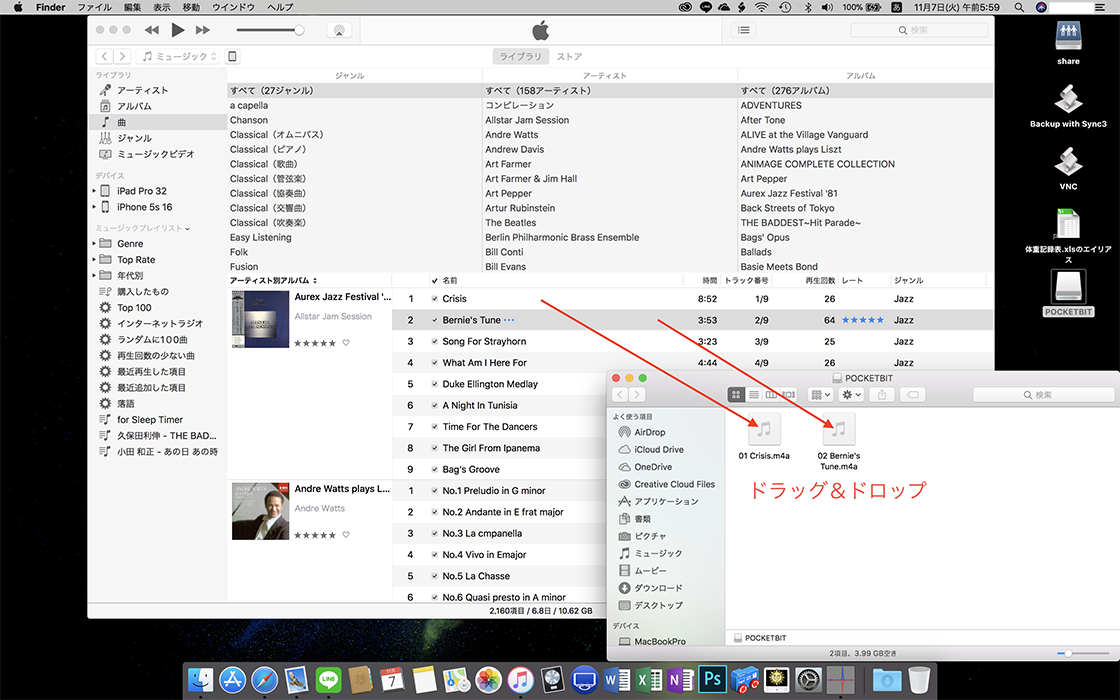Open the 購入したもの playlist
Viewport: 1120px width, 700px height.
143,291
